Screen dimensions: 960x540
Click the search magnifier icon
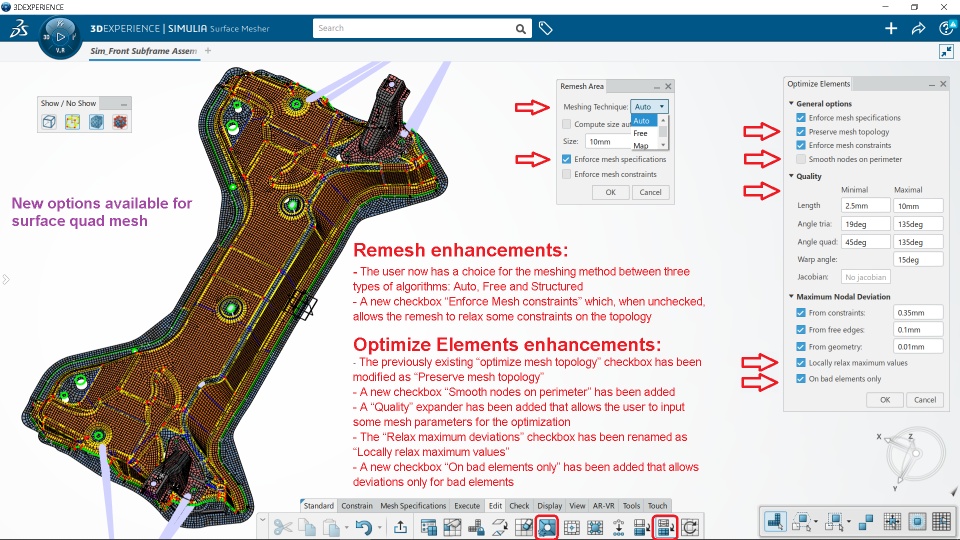(x=520, y=28)
